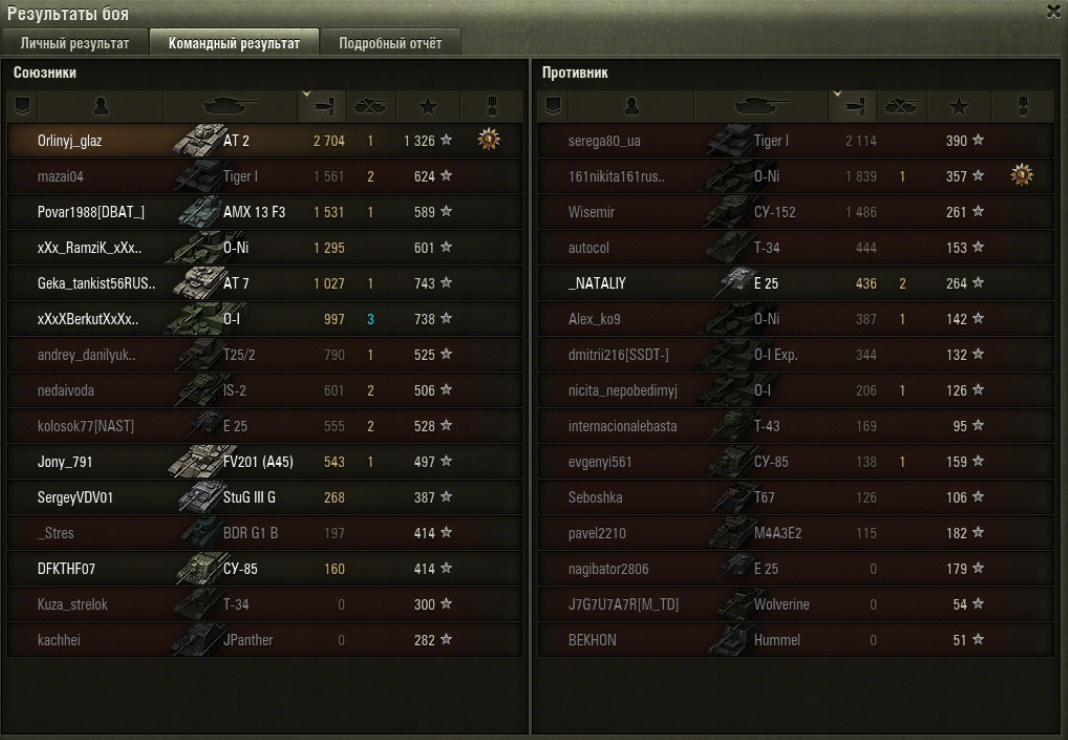Click serega80_ua player name
Viewport: 1068px width, 740px height.
pyautogui.click(x=604, y=141)
